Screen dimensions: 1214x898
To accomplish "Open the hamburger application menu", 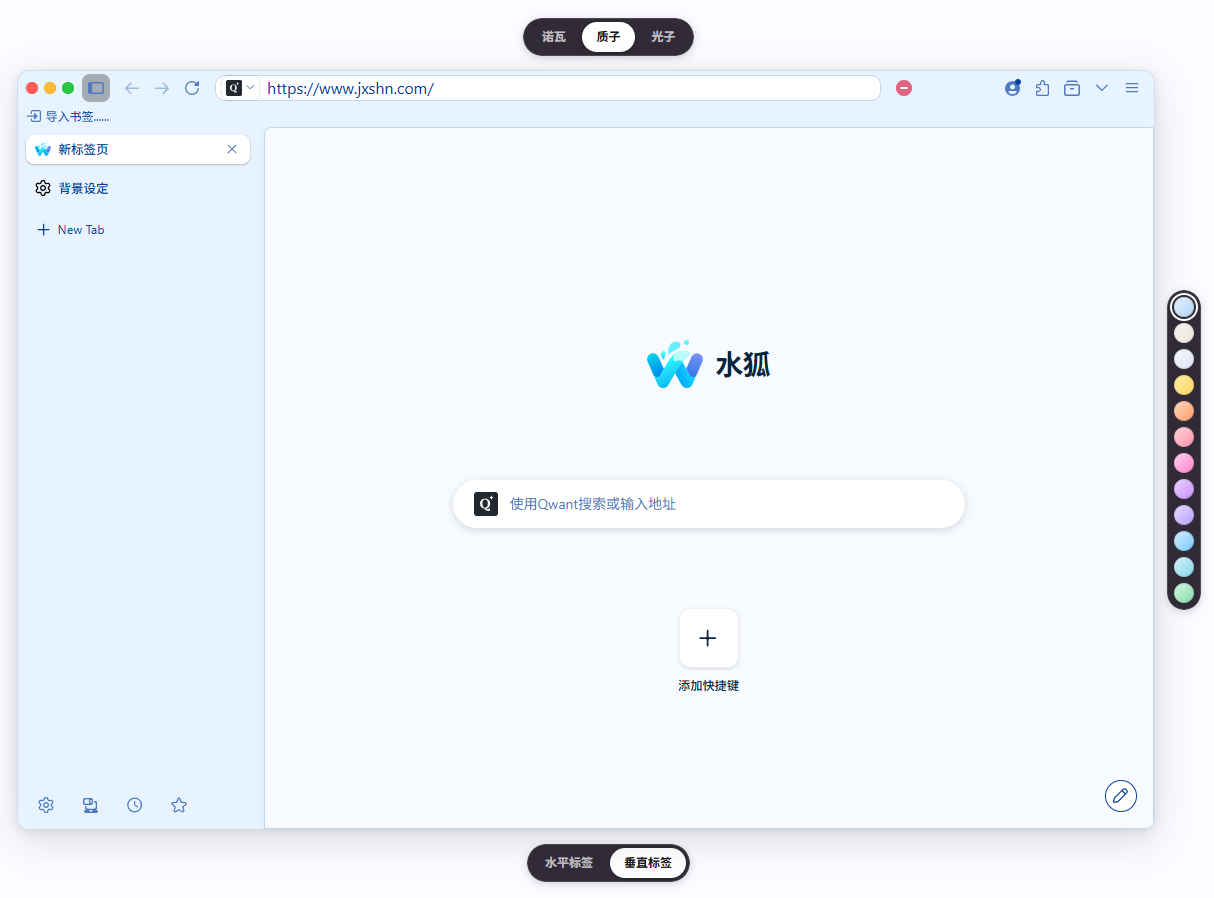I will click(x=1132, y=88).
